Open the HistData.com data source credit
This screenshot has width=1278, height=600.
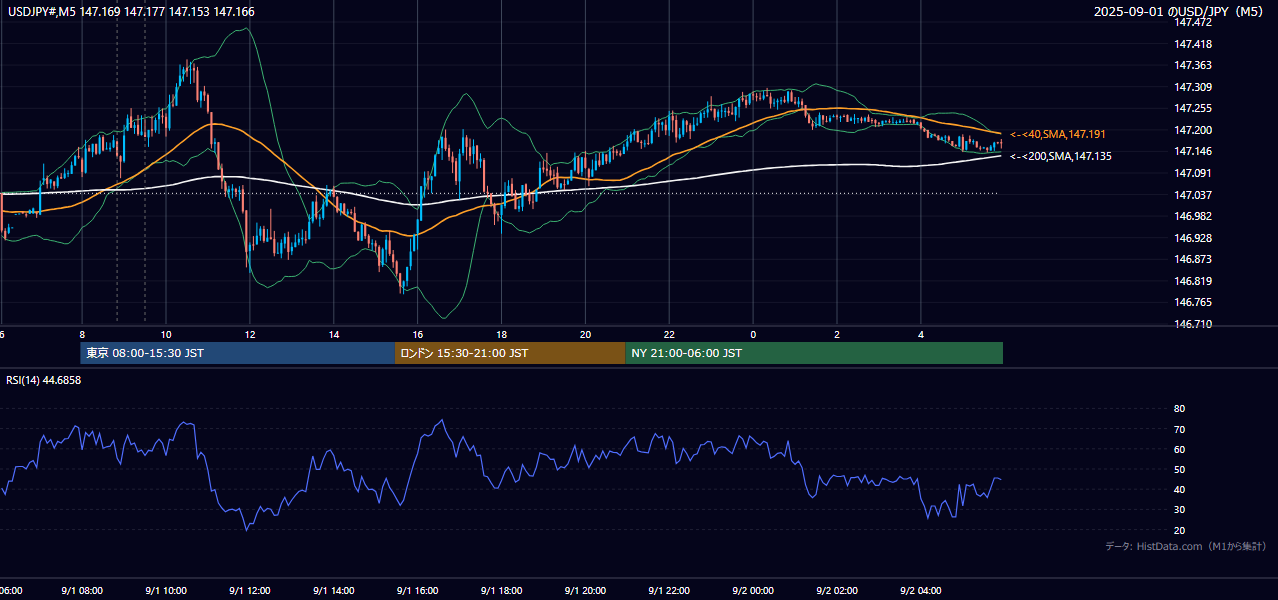click(x=1185, y=546)
